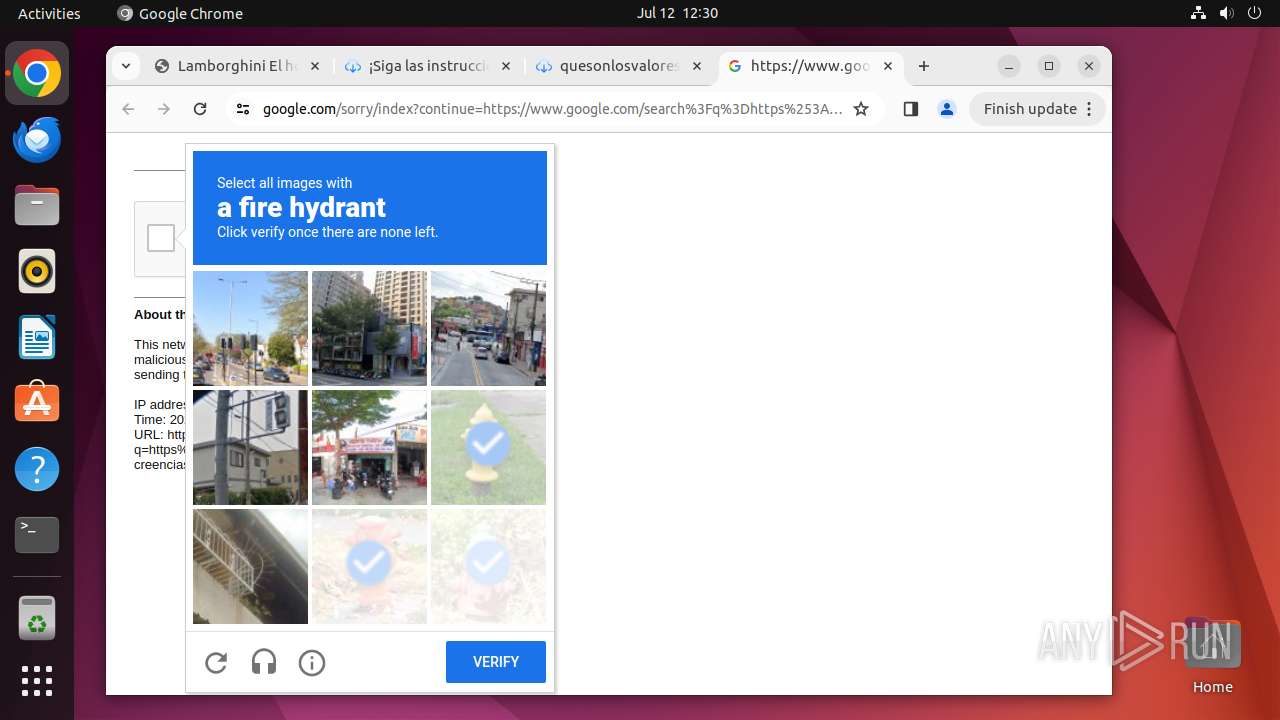The image size is (1280, 720).
Task: Go forward to the next page
Action: [164, 109]
